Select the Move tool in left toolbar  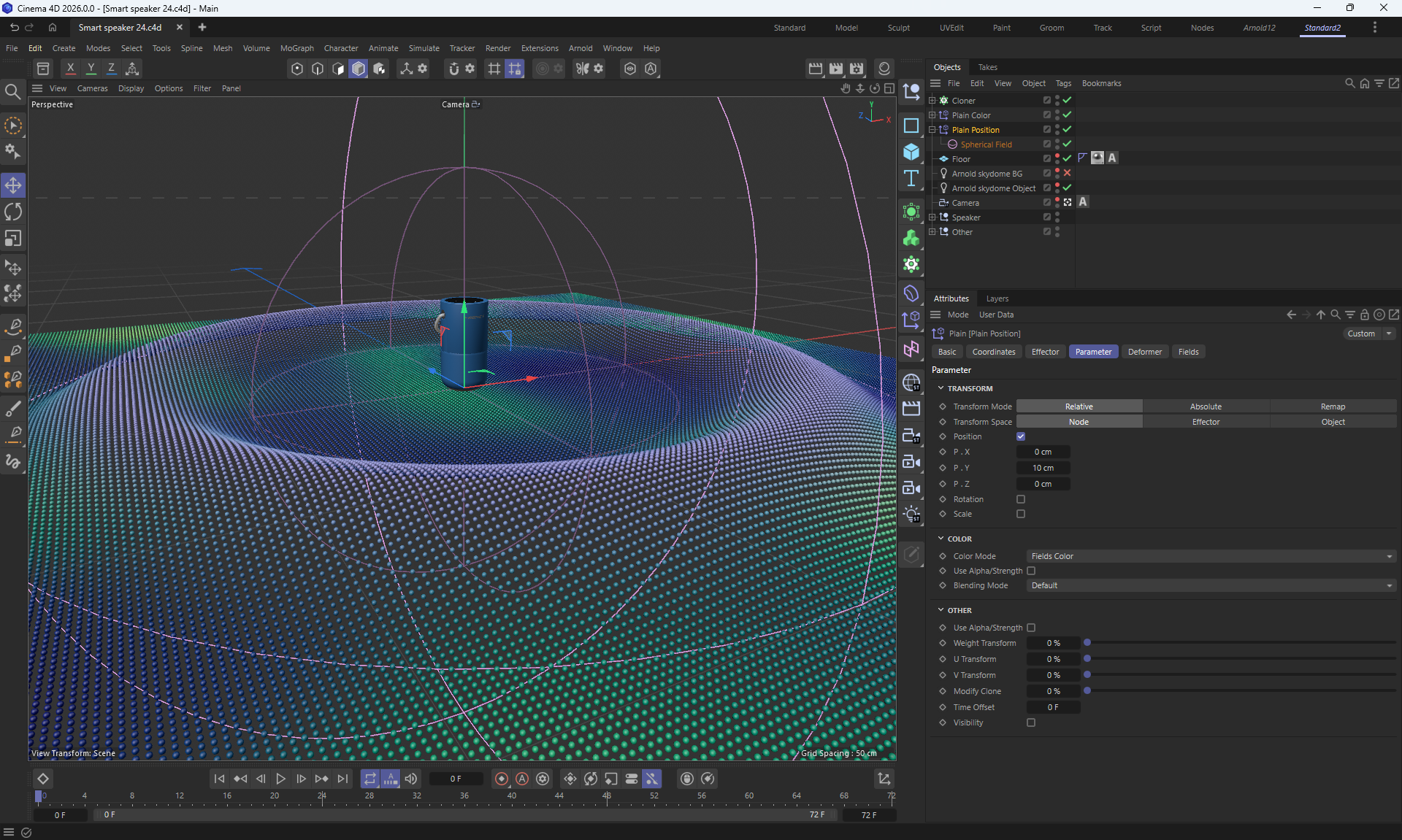(x=13, y=185)
